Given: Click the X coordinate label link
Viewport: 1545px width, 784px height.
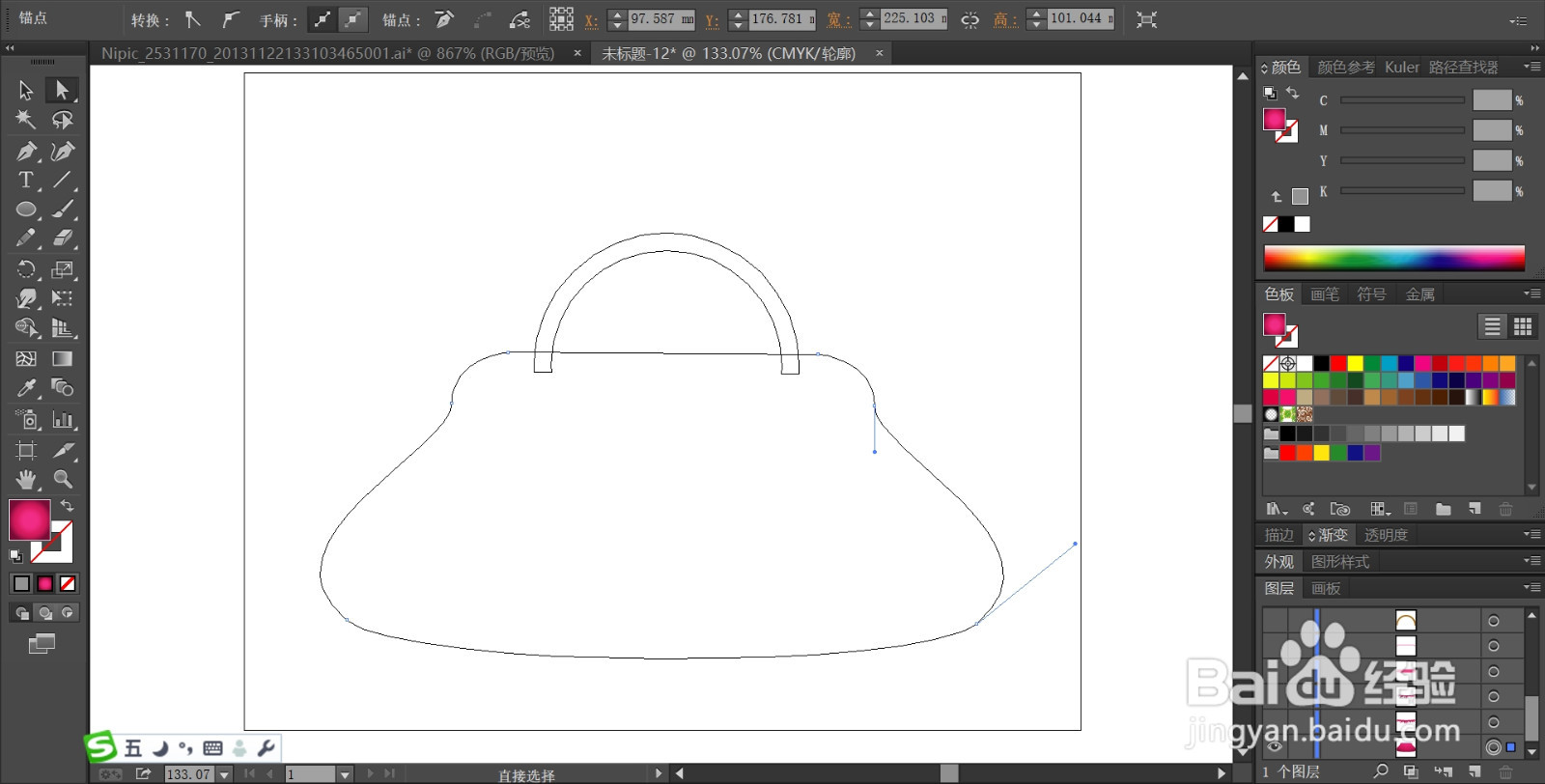Looking at the screenshot, I should coord(591,20).
